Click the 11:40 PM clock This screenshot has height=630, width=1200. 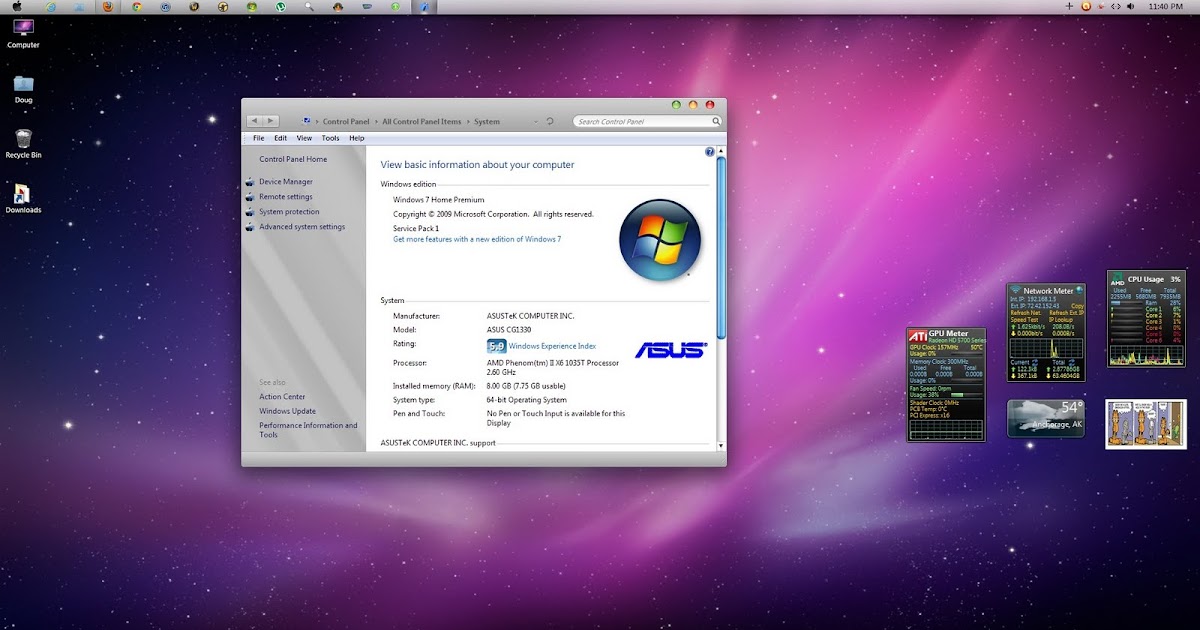(1167, 6)
